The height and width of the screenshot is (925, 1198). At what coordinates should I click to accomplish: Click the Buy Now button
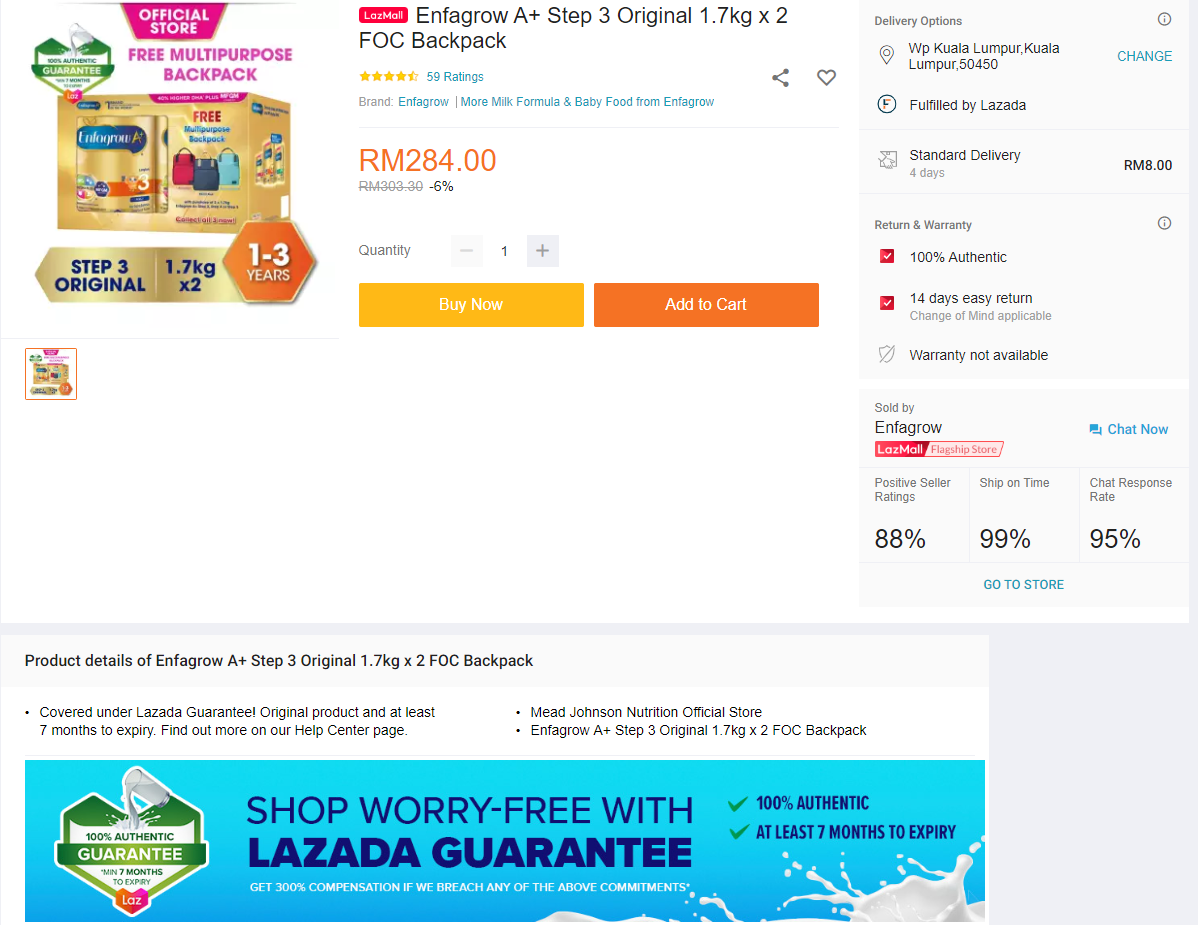tap(471, 305)
